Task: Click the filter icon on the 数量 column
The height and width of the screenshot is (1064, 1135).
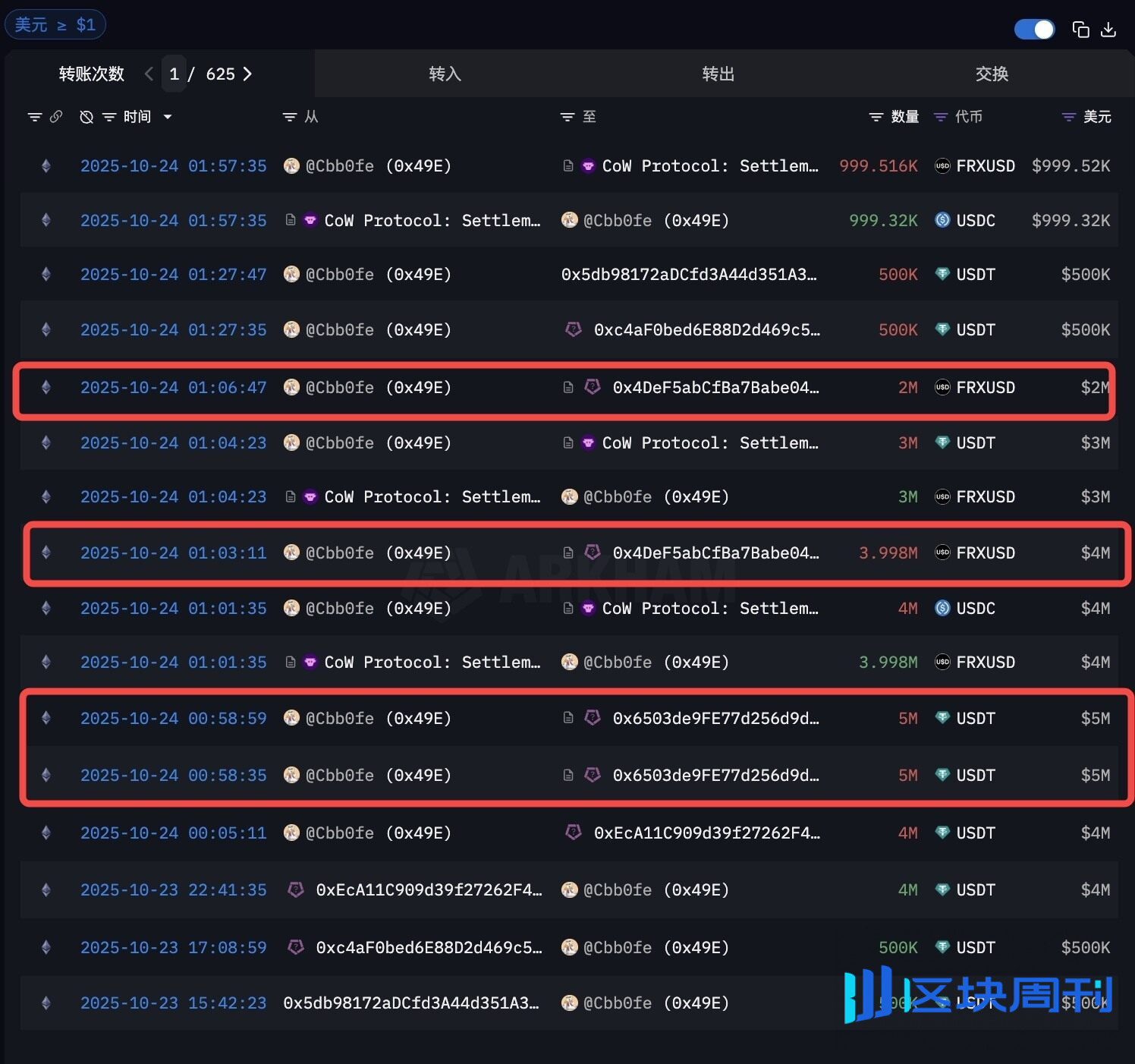Action: 876,117
